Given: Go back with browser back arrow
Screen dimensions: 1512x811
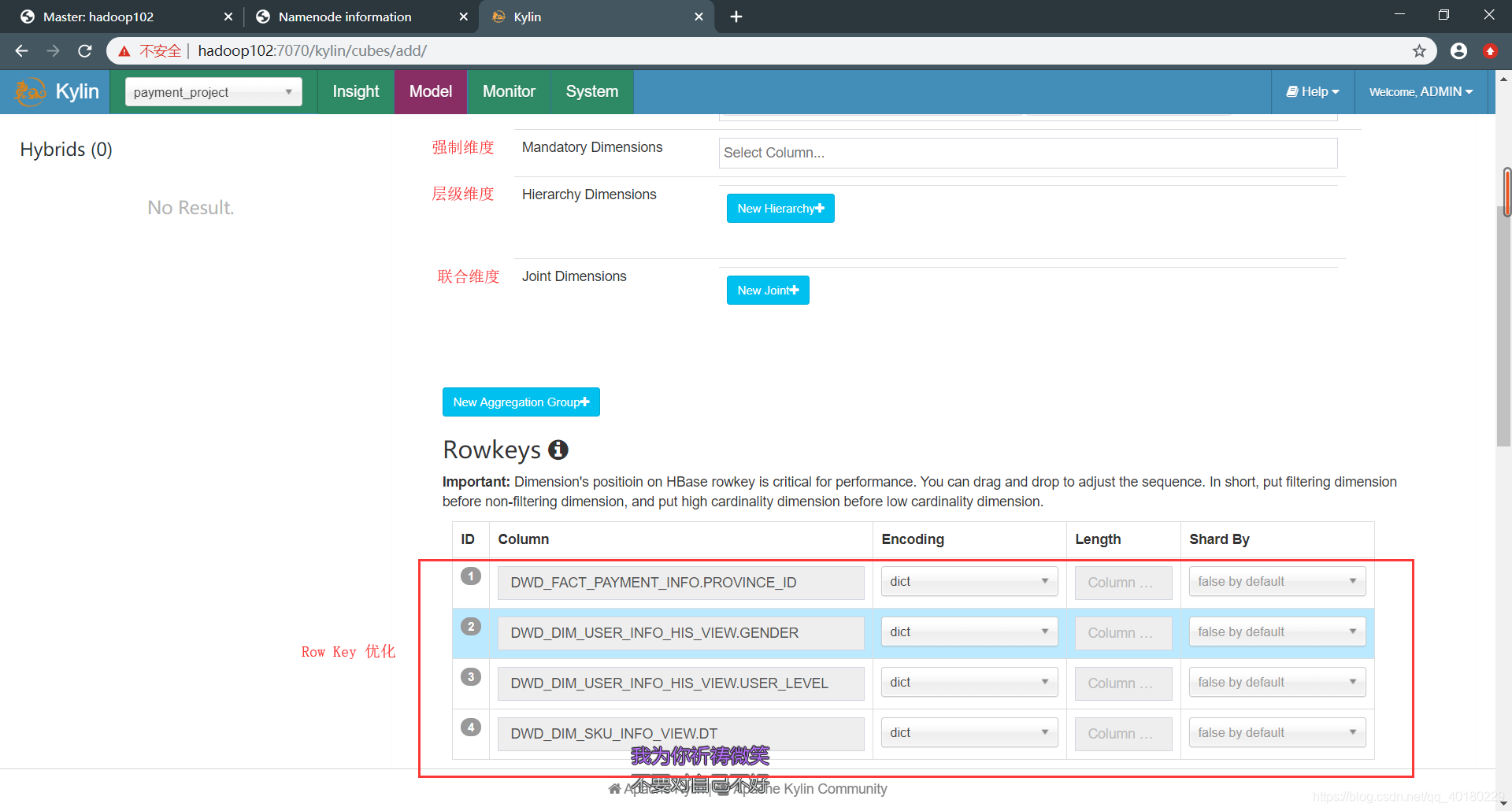Looking at the screenshot, I should 21,51.
